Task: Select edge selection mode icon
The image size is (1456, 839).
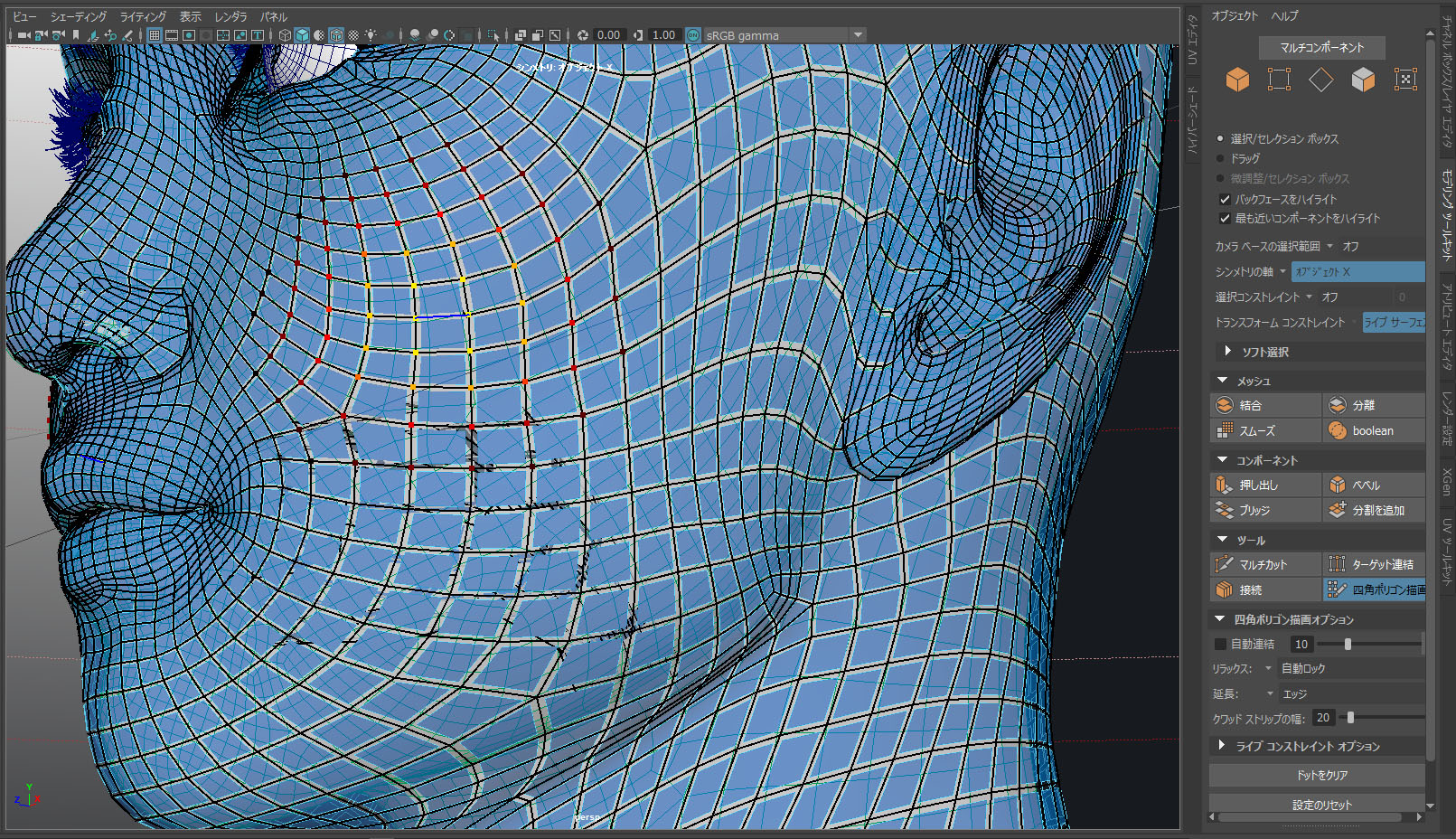Action: tap(1321, 80)
